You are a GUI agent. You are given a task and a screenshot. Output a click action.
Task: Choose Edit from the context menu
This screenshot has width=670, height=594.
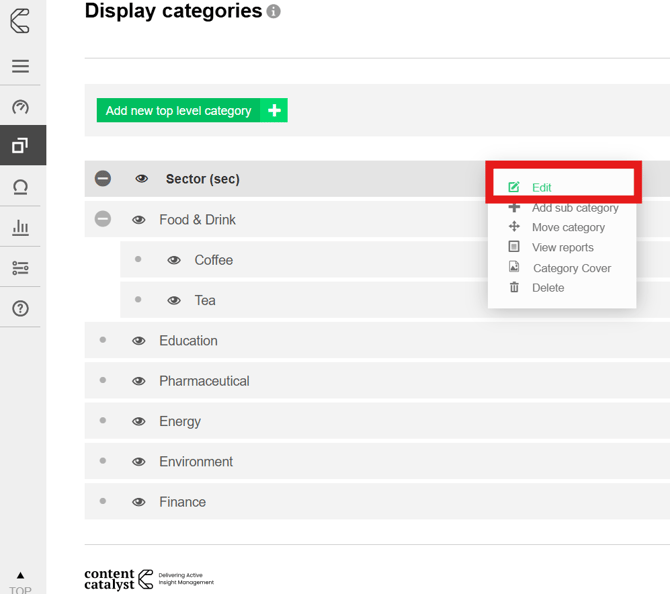tap(541, 187)
